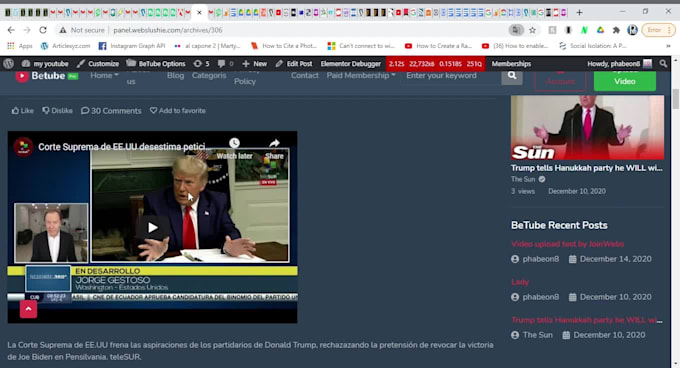Open the green Upload Video button
Viewport: 680px width, 368px height.
pyautogui.click(x=624, y=81)
